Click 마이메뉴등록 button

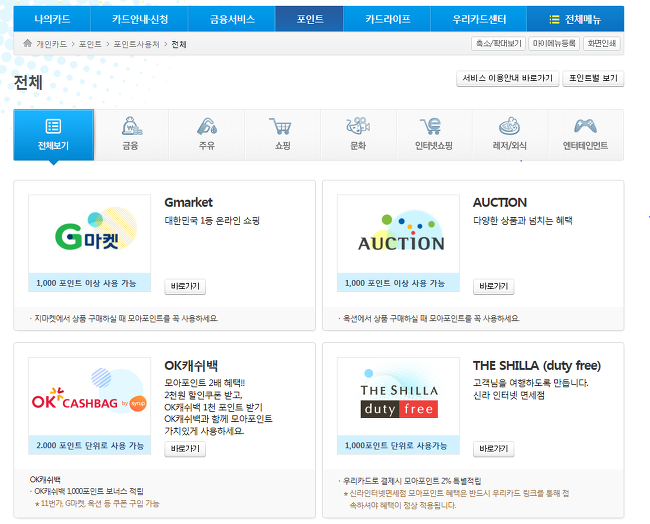554,44
